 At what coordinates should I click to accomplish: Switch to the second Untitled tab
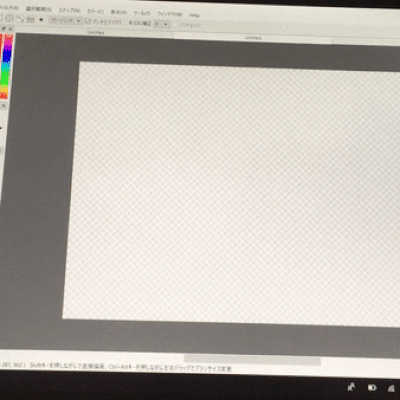[x=253, y=38]
